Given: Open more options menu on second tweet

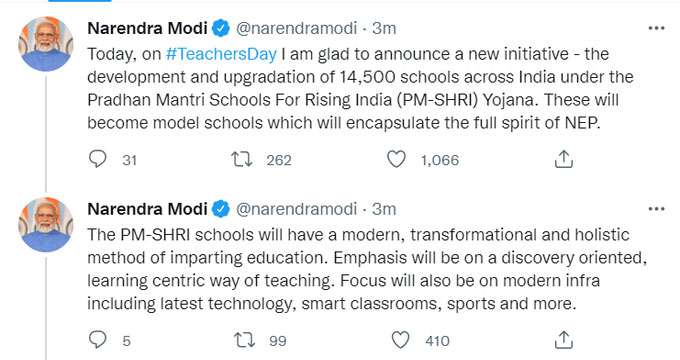Looking at the screenshot, I should point(656,209).
